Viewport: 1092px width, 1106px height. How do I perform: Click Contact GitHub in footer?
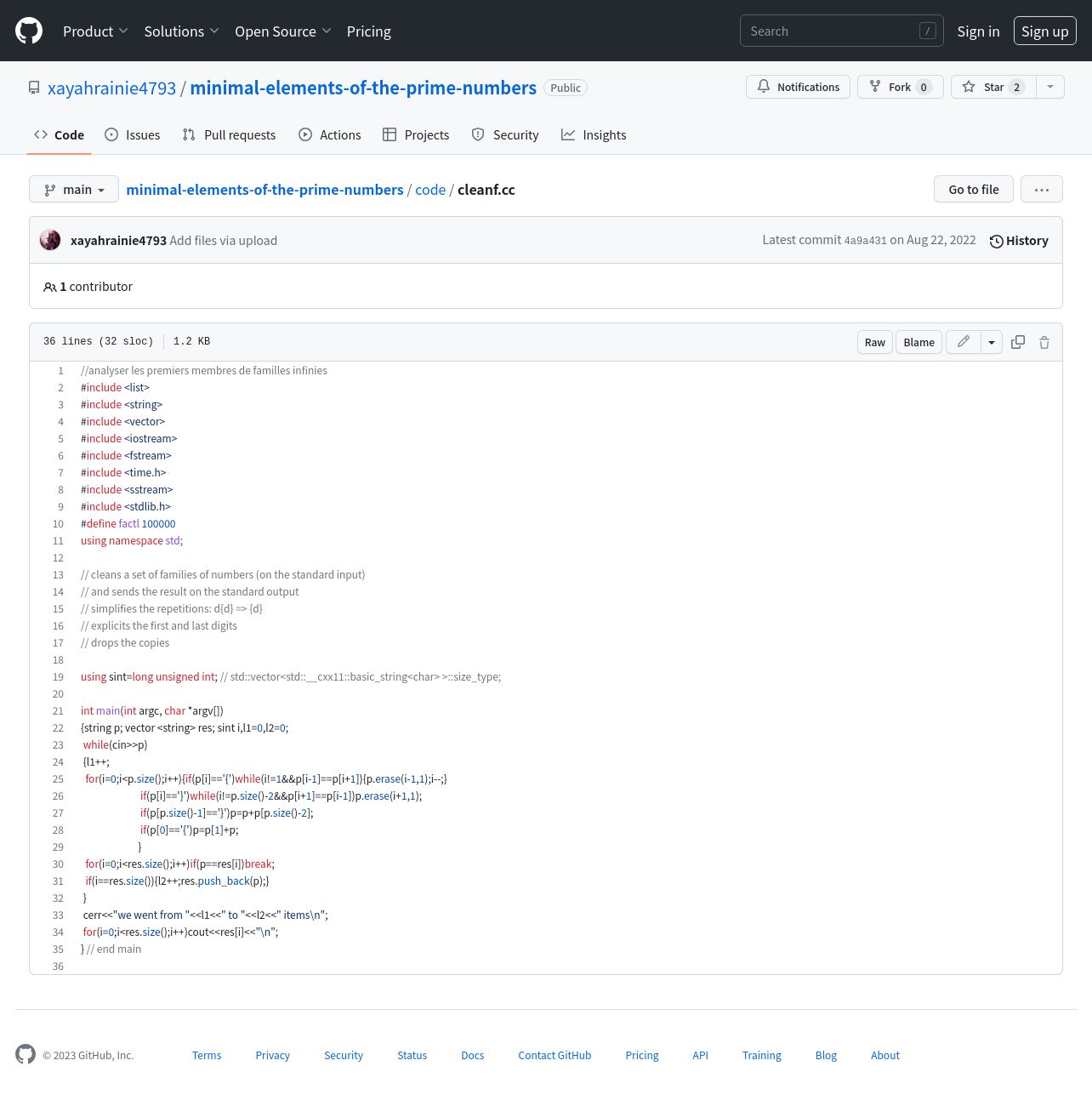coord(555,1055)
